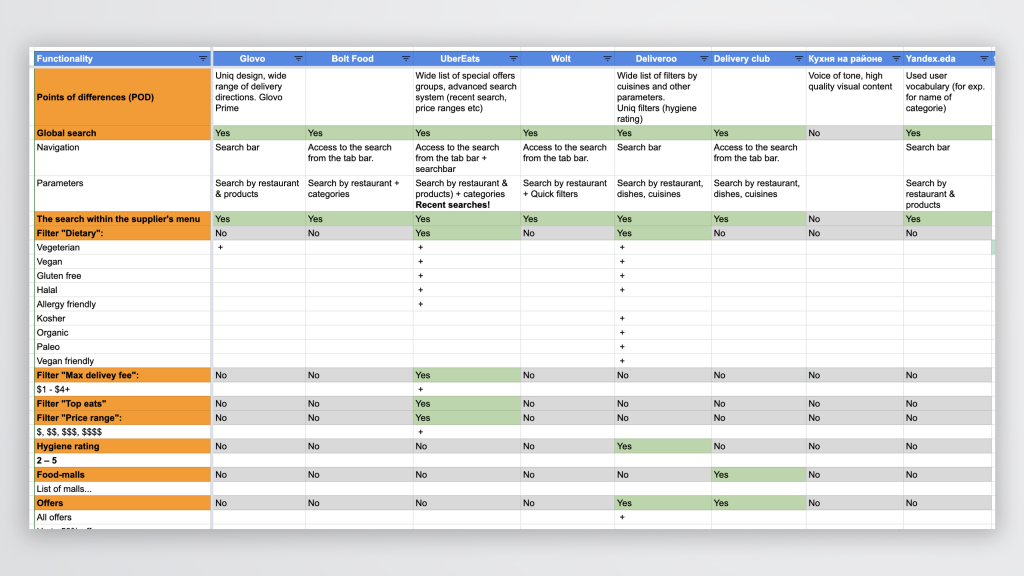Select the Delivery club header cell
The width and height of the screenshot is (1024, 576).
pos(758,59)
